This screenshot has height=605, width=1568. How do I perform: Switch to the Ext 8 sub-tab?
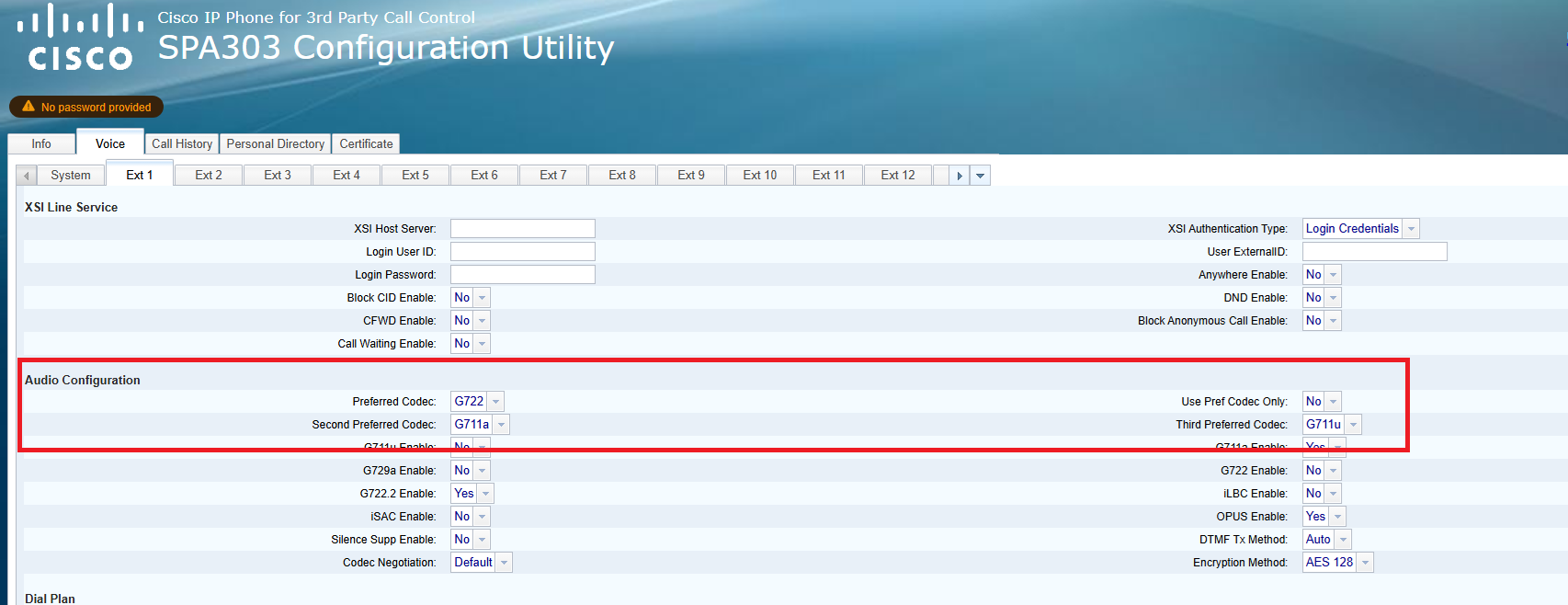pyautogui.click(x=622, y=176)
